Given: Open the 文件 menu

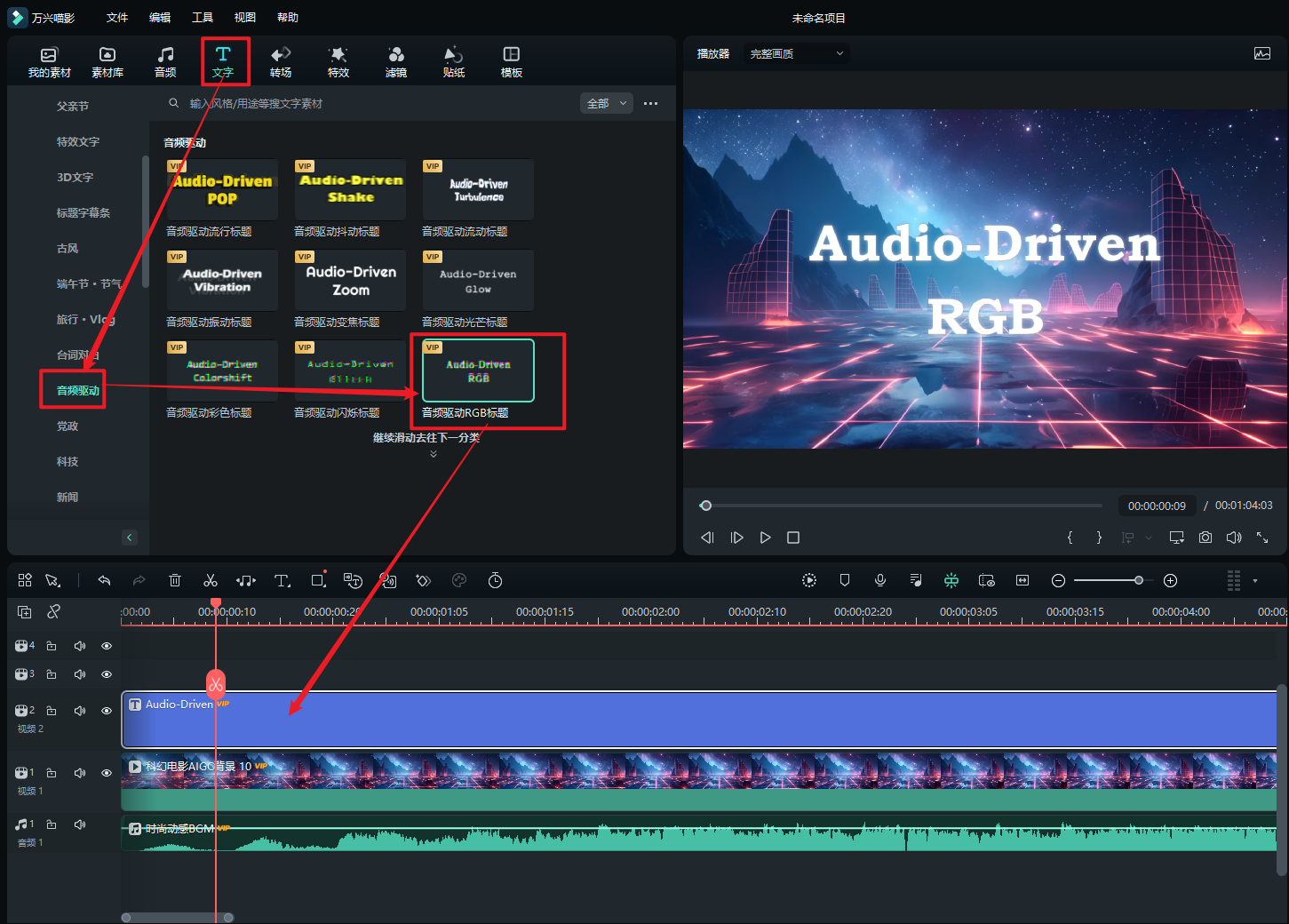Looking at the screenshot, I should point(117,18).
